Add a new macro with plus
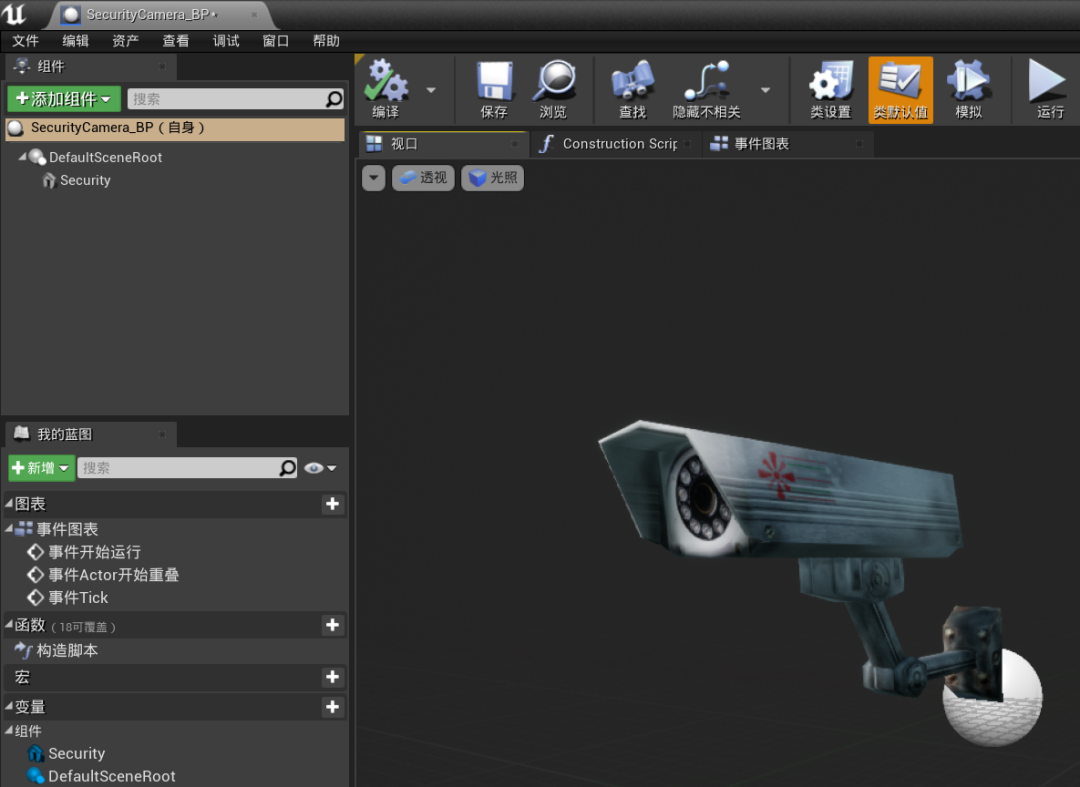 point(332,678)
